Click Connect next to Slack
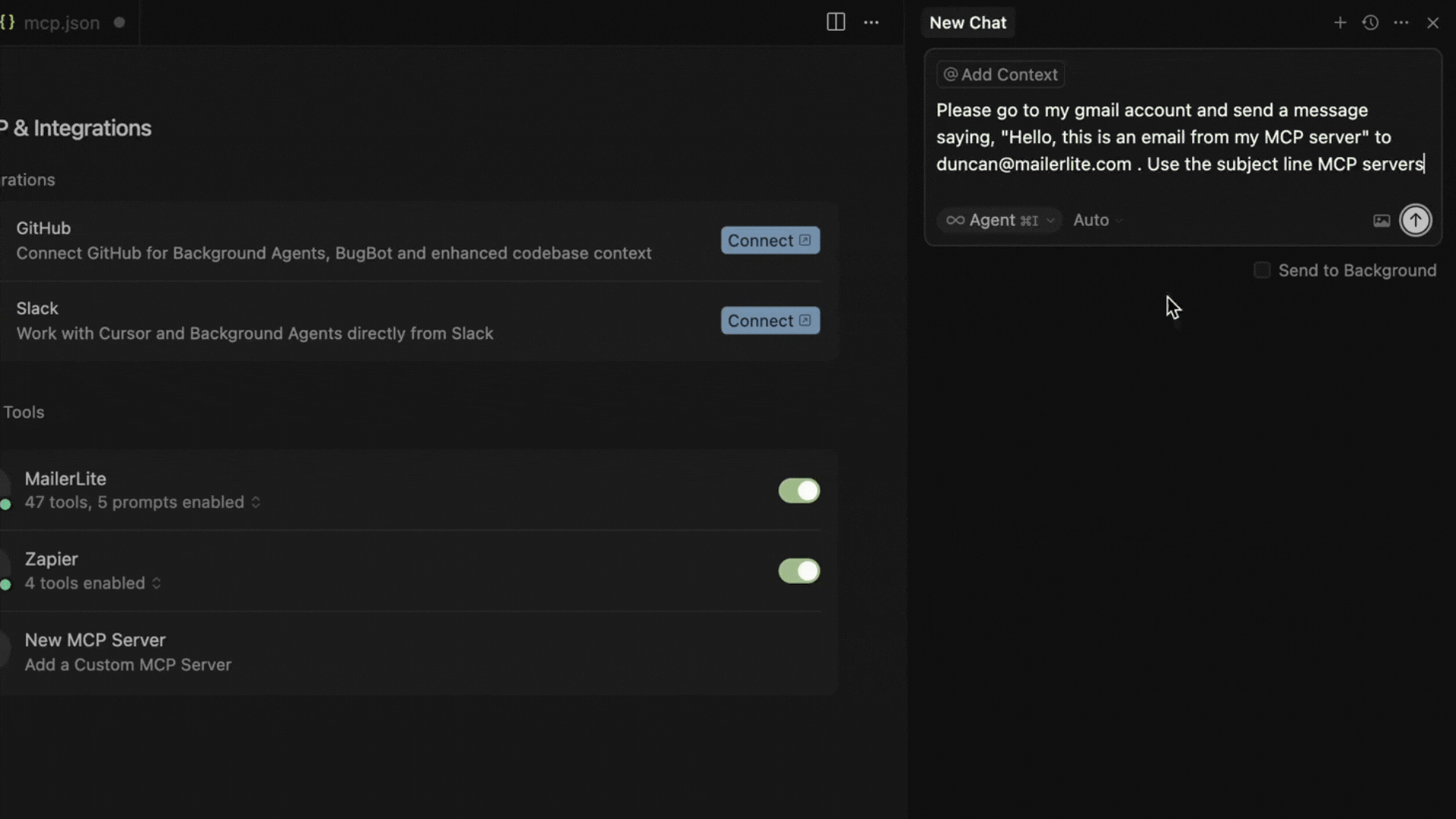The width and height of the screenshot is (1456, 819). point(770,320)
